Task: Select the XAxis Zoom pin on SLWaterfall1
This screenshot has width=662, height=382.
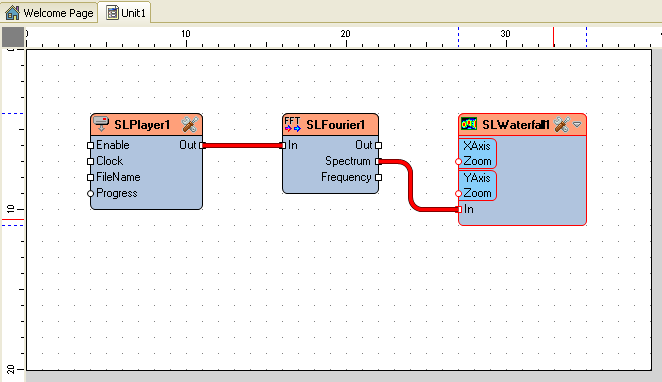Action: (x=459, y=162)
